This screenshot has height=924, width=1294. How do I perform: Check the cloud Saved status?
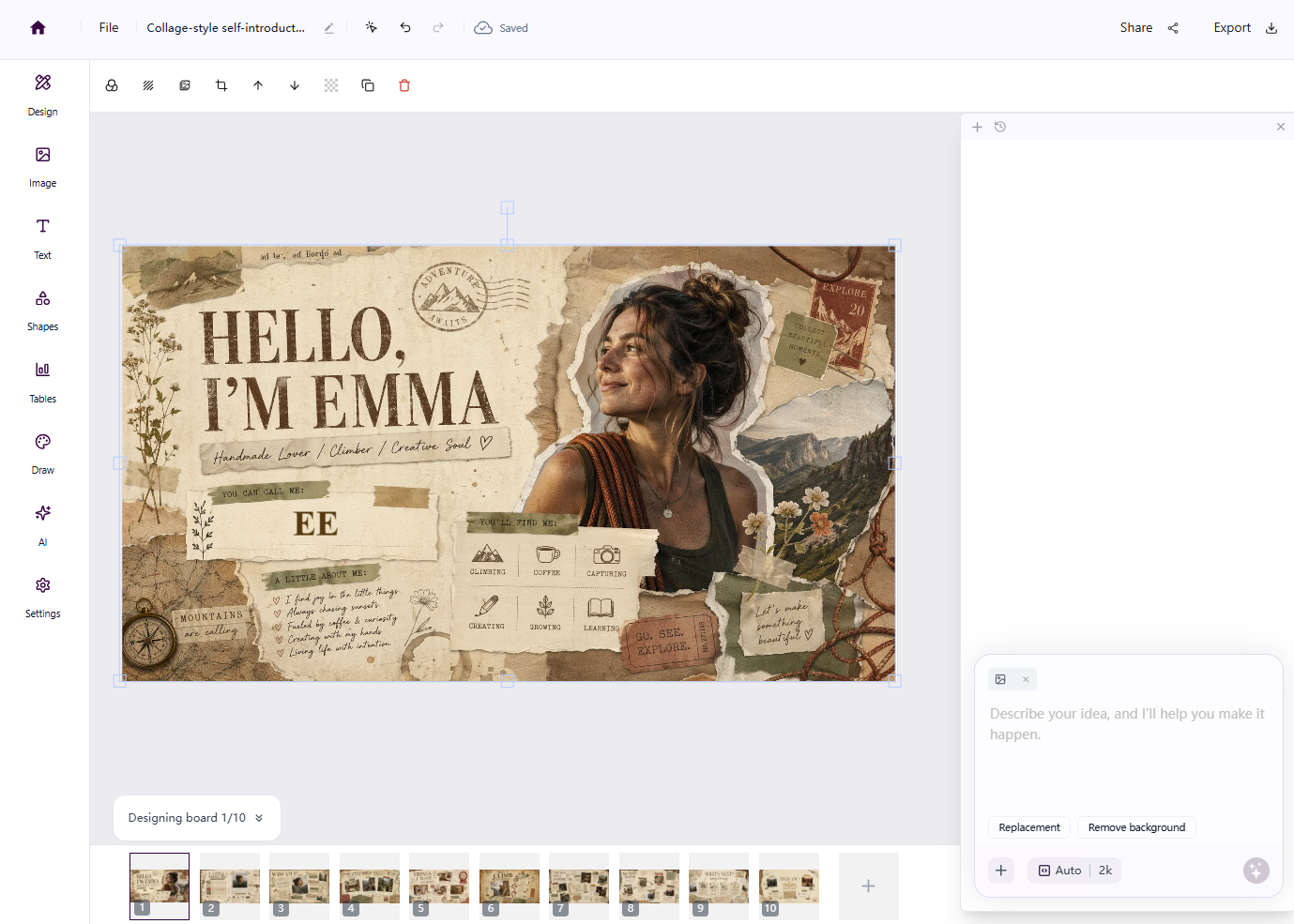(501, 28)
